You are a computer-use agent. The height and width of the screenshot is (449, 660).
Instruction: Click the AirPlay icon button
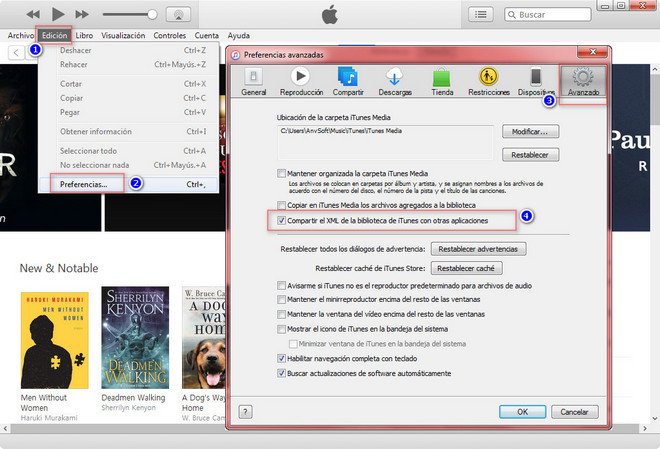point(178,14)
